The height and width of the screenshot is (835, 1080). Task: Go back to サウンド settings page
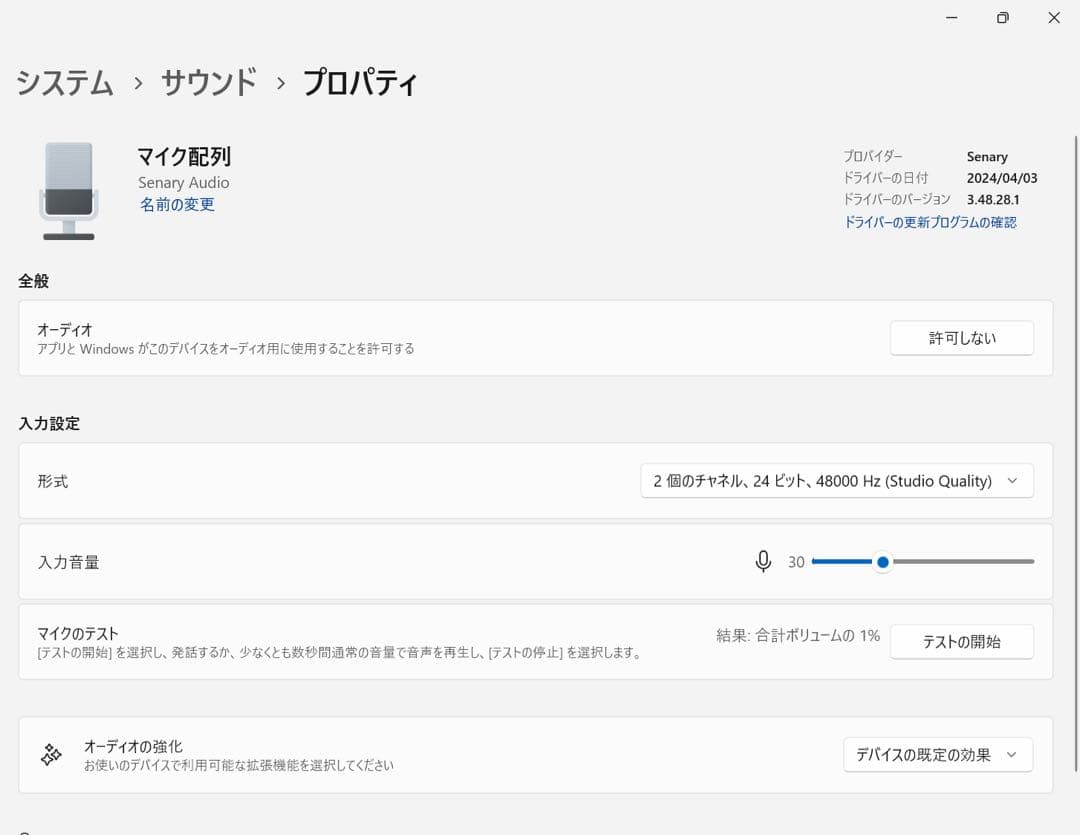[x=207, y=84]
